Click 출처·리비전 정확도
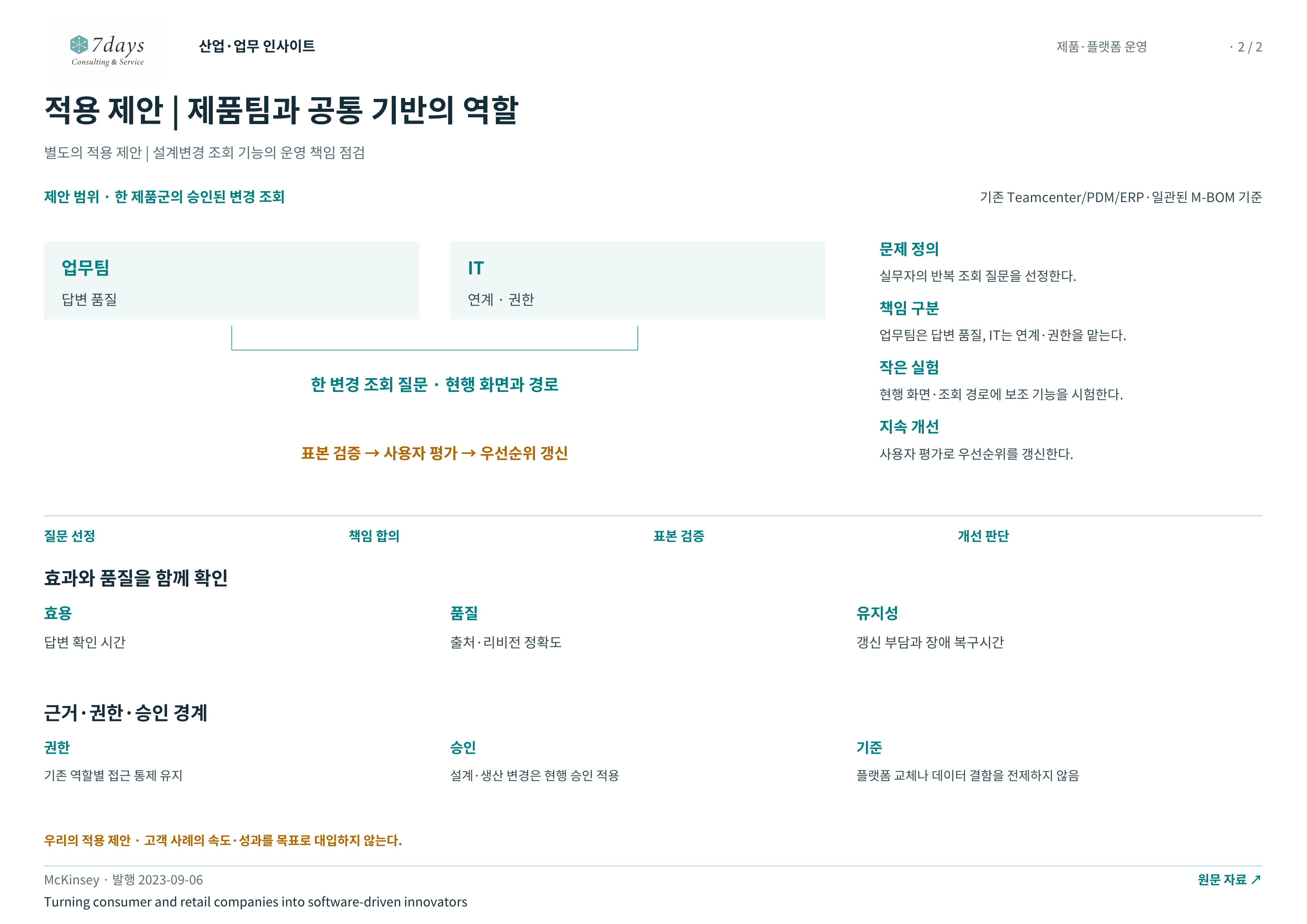The width and height of the screenshot is (1307, 924). tap(506, 642)
